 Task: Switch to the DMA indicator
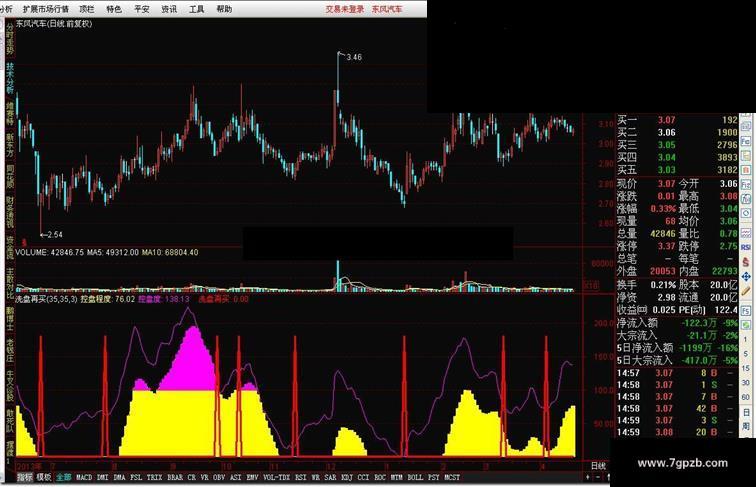pyautogui.click(x=119, y=477)
